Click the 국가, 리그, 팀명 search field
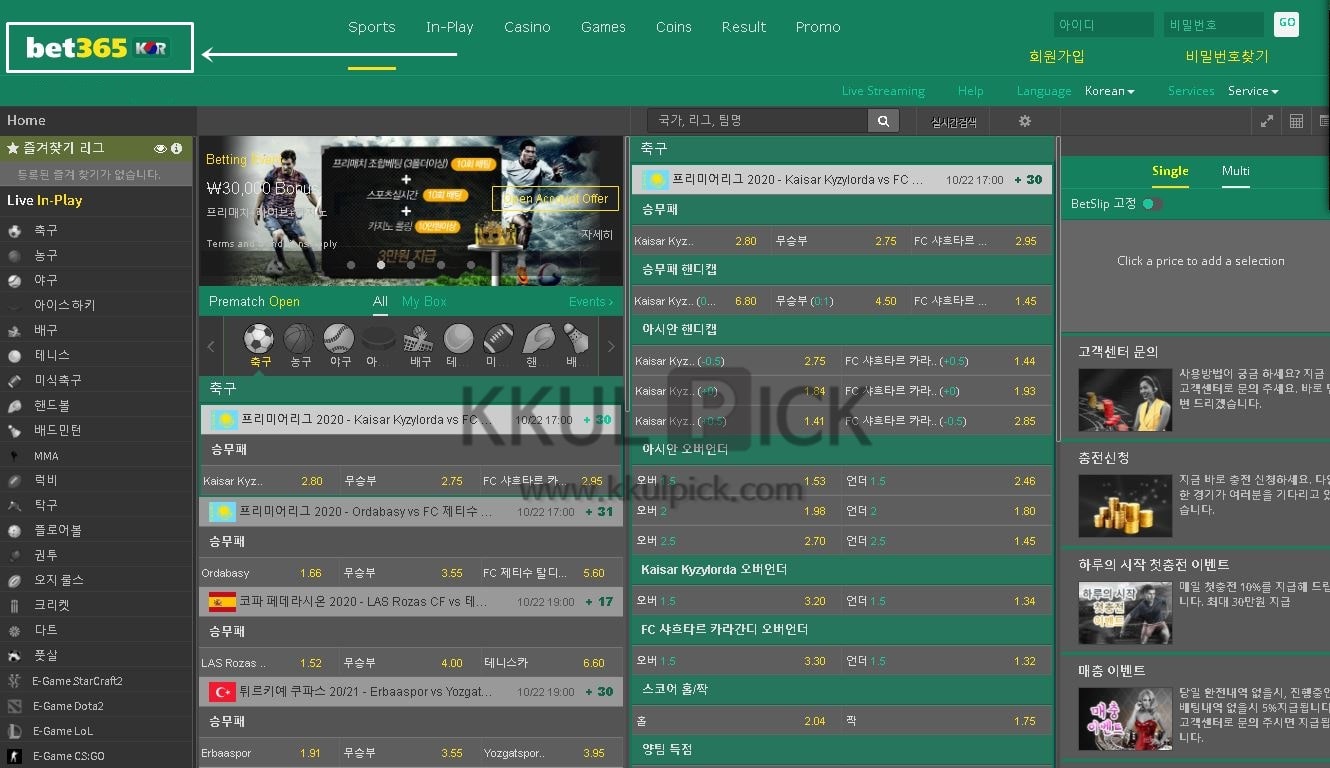Viewport: 1330px width, 768px height. [757, 121]
